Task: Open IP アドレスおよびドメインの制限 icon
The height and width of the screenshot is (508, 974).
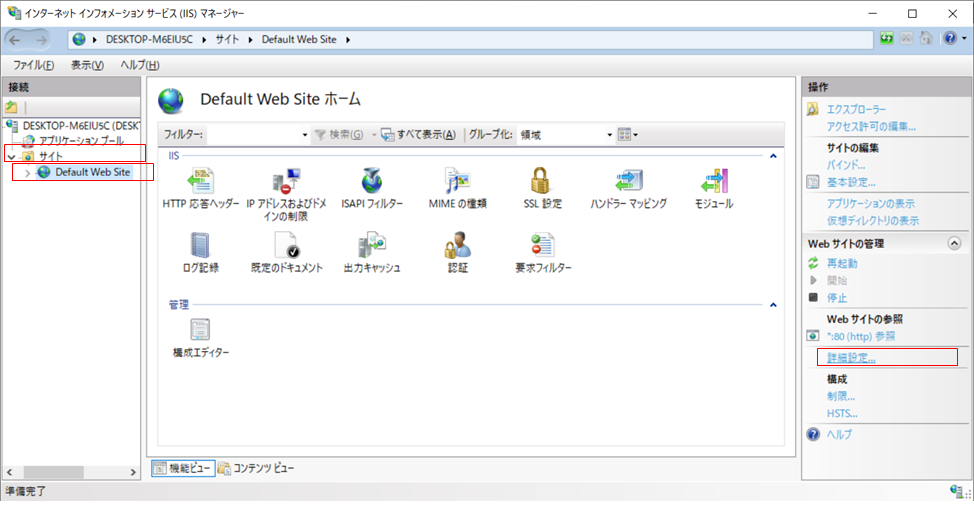Action: click(286, 181)
